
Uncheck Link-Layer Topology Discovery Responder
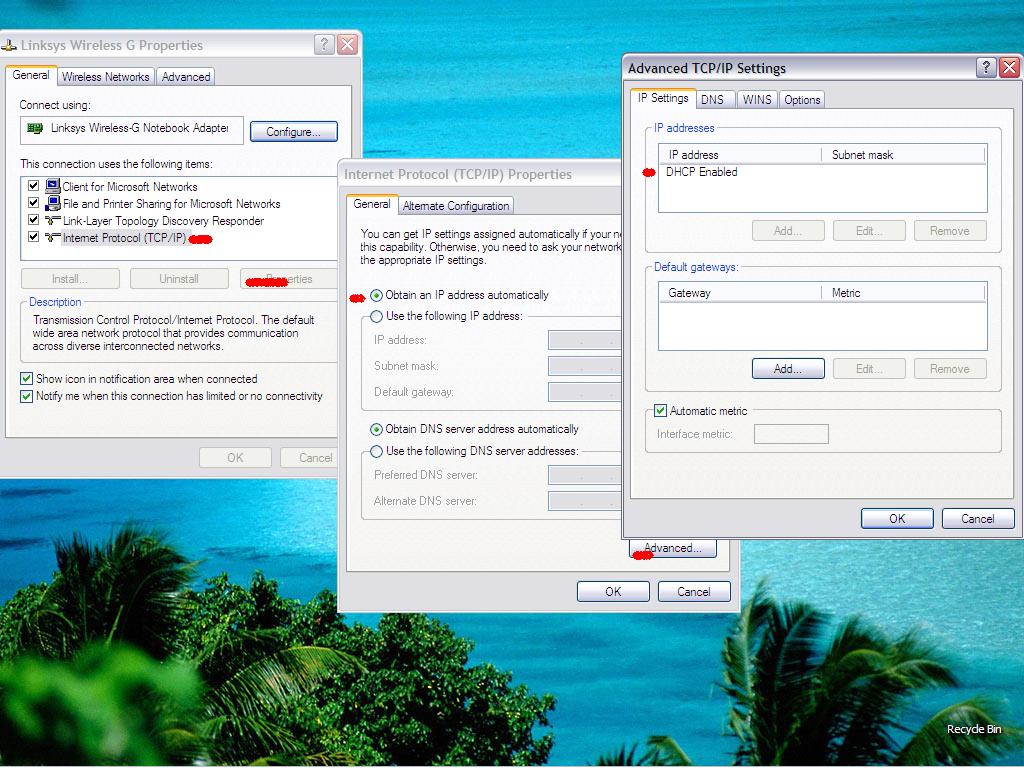coord(33,219)
